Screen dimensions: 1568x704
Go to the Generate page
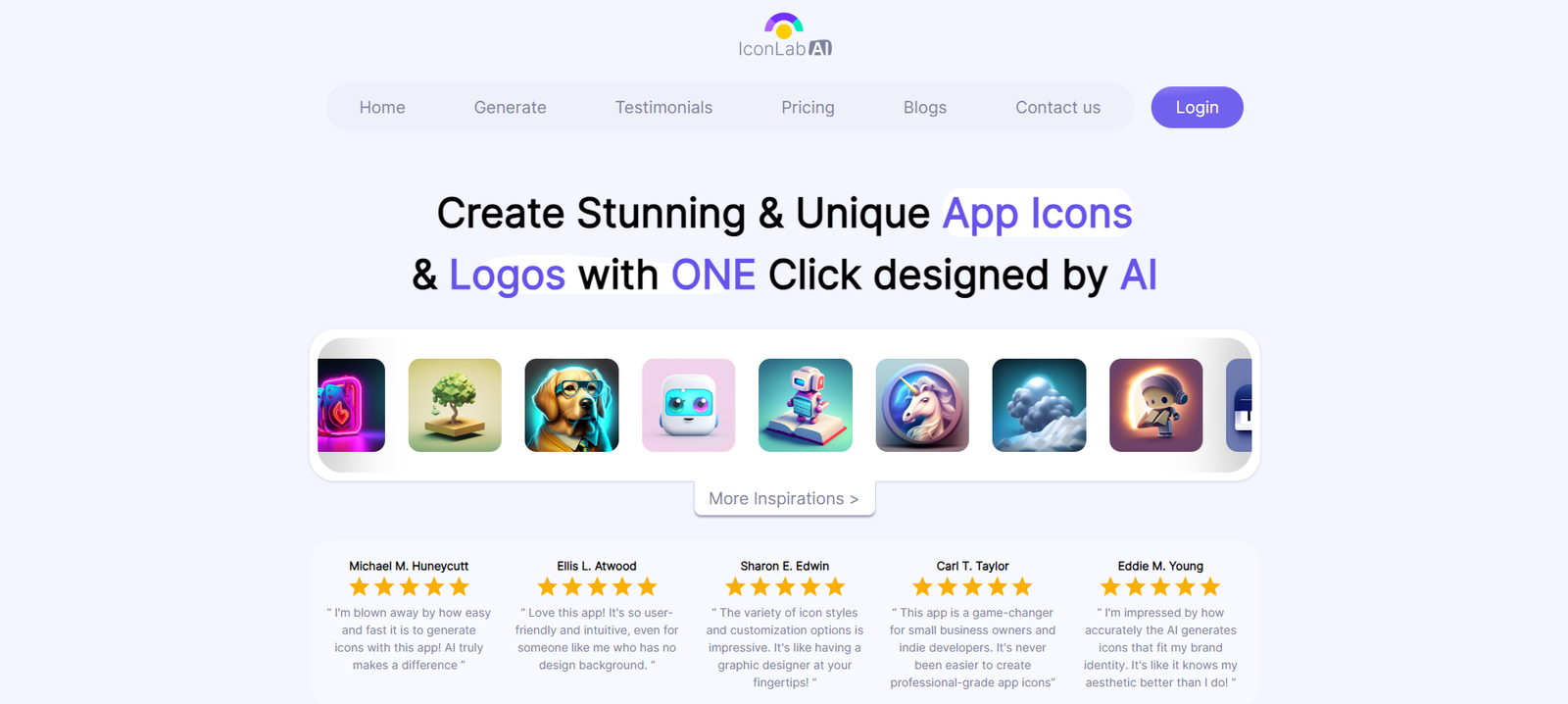[x=510, y=108]
